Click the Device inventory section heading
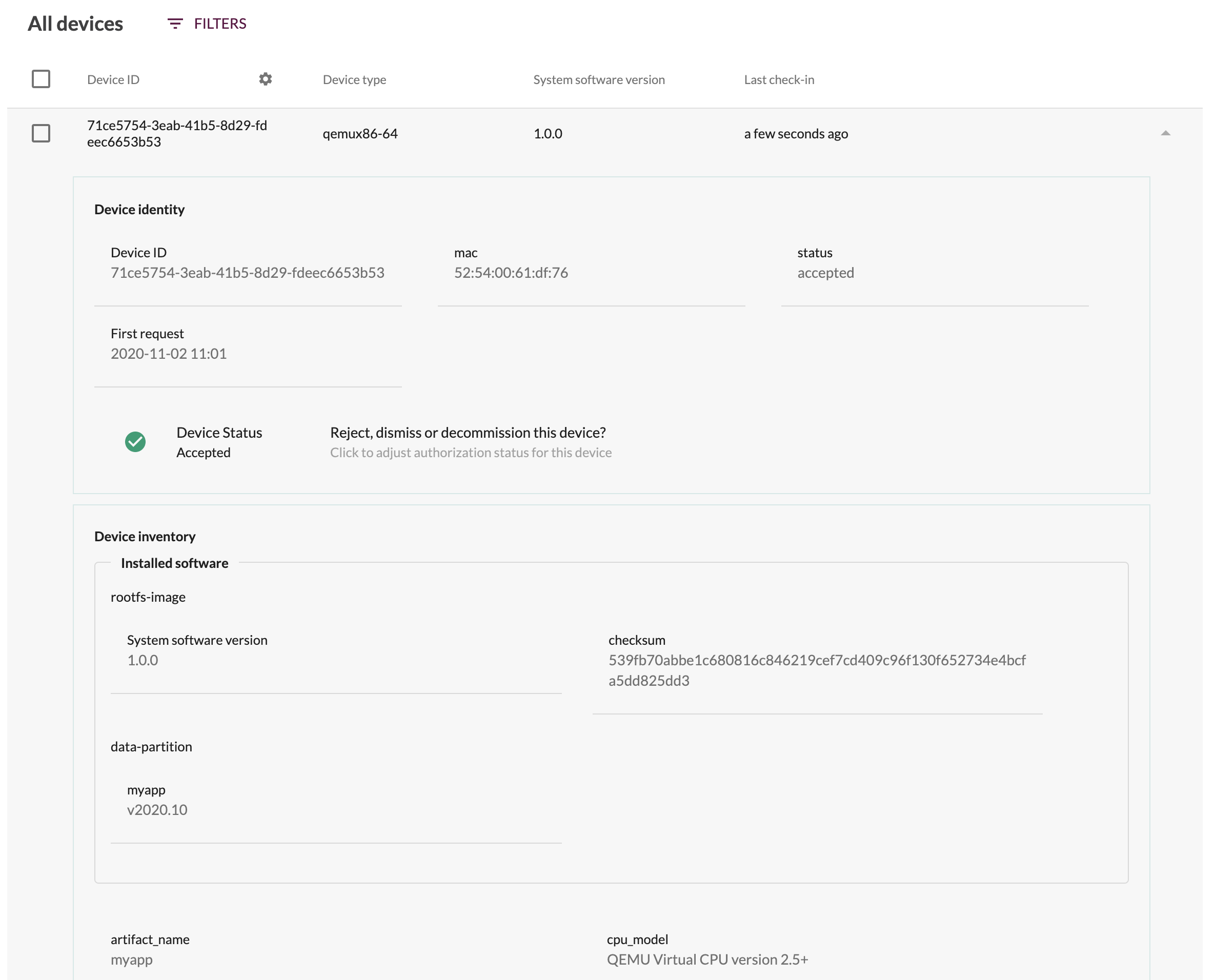1215x980 pixels. pyautogui.click(x=145, y=536)
